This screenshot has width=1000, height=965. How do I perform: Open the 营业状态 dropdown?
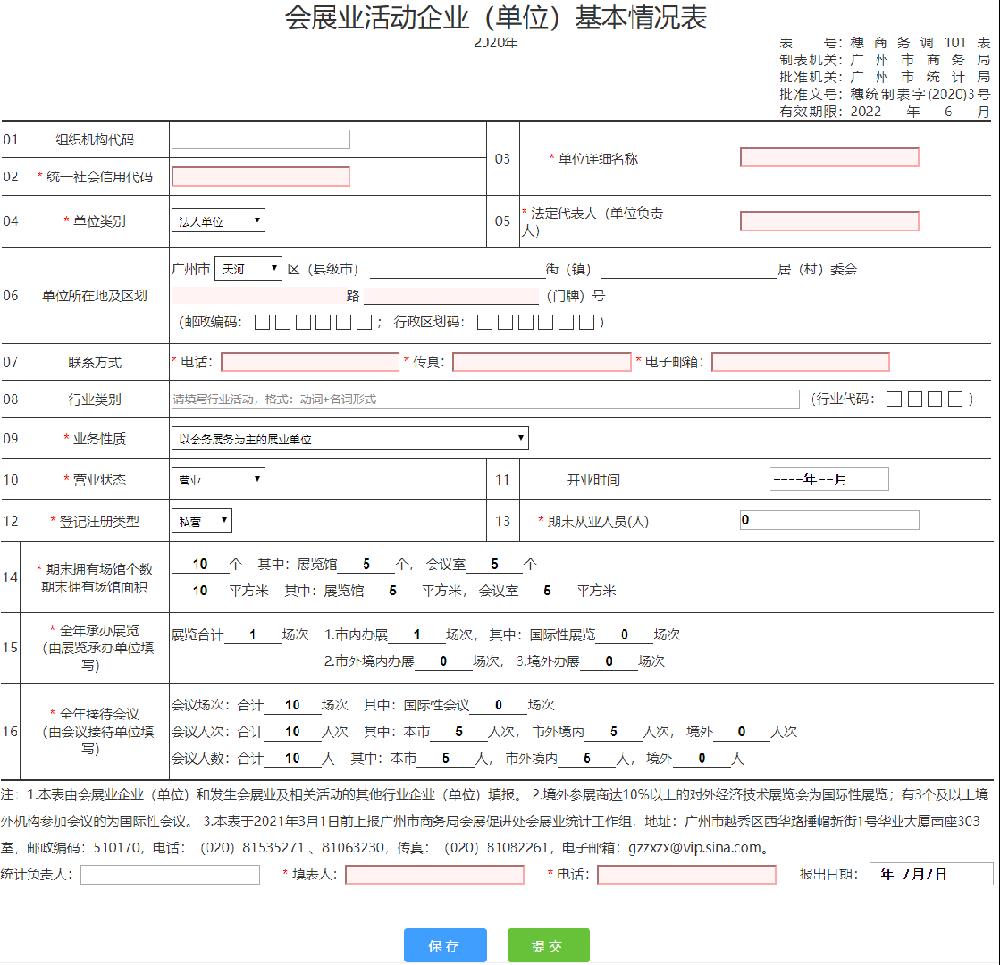tap(218, 479)
